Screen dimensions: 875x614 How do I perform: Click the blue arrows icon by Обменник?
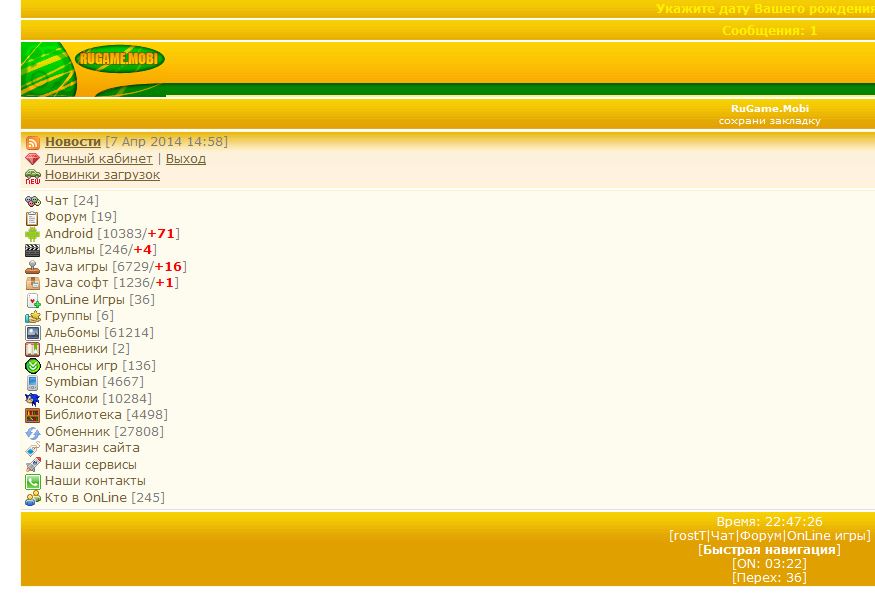pyautogui.click(x=33, y=432)
